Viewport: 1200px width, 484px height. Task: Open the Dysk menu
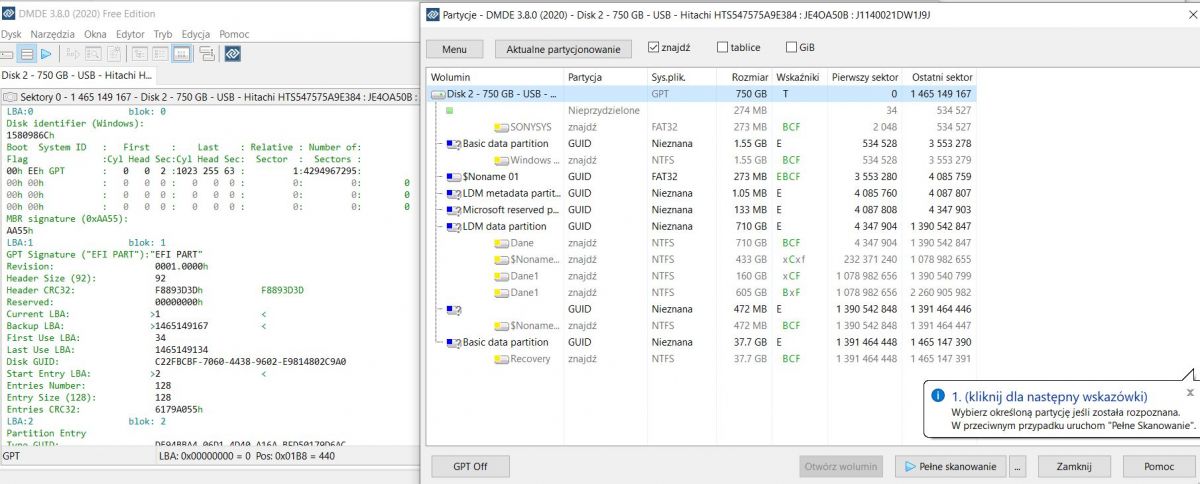pyautogui.click(x=11, y=34)
